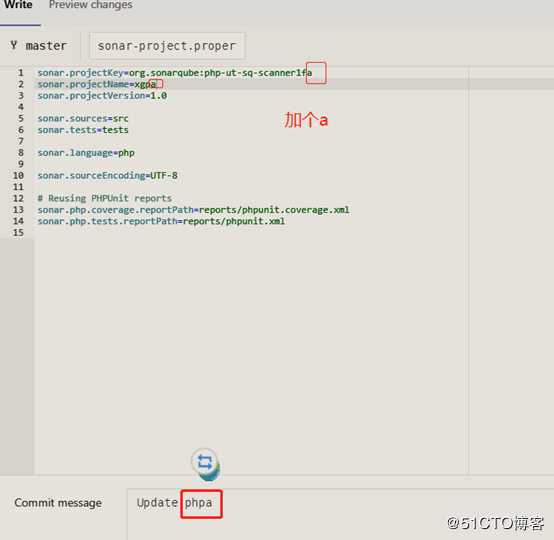
Task: Click the sonar.php.tests.reportPath line
Action: [161, 221]
